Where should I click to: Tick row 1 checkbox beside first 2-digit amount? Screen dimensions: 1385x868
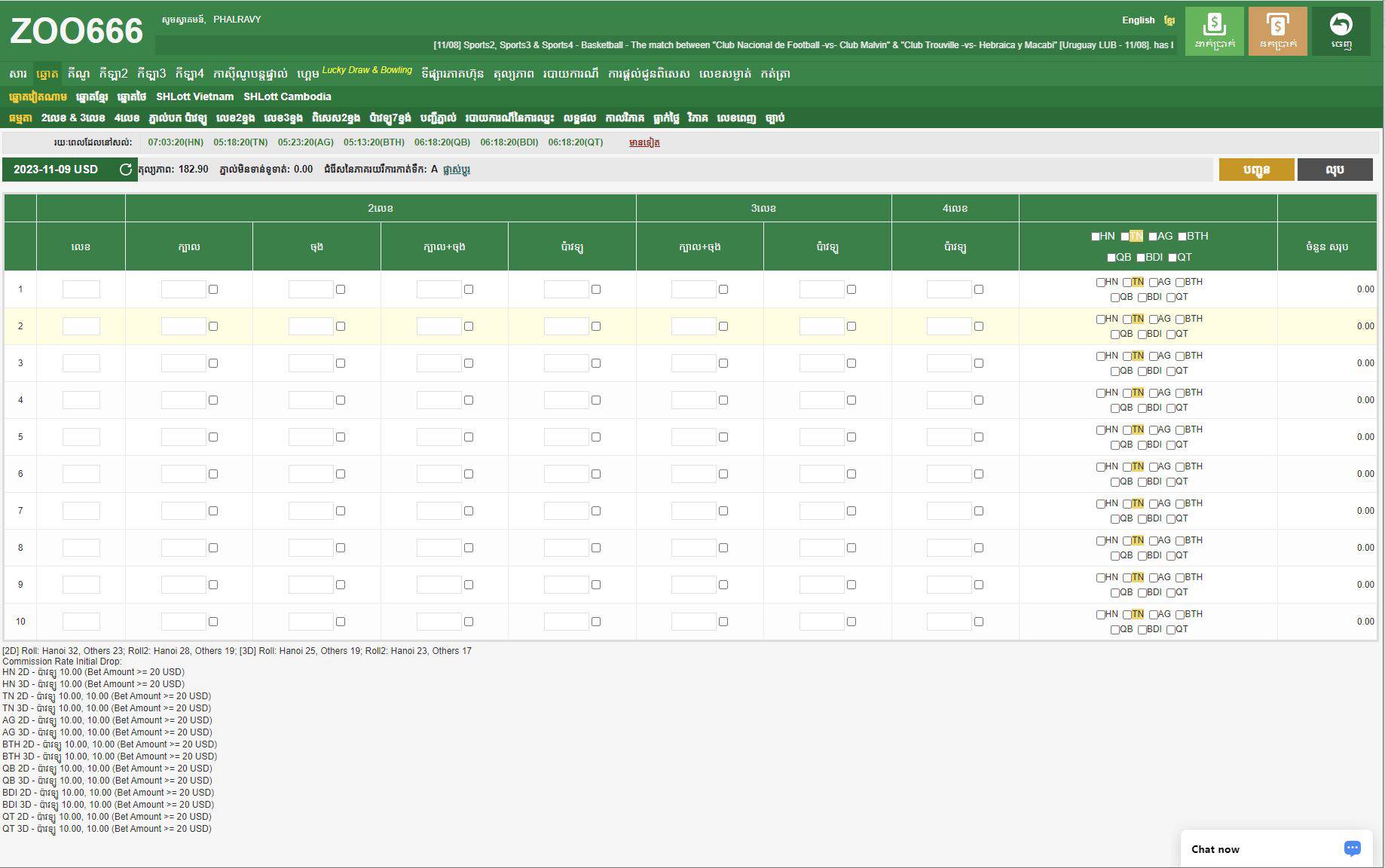tap(213, 289)
